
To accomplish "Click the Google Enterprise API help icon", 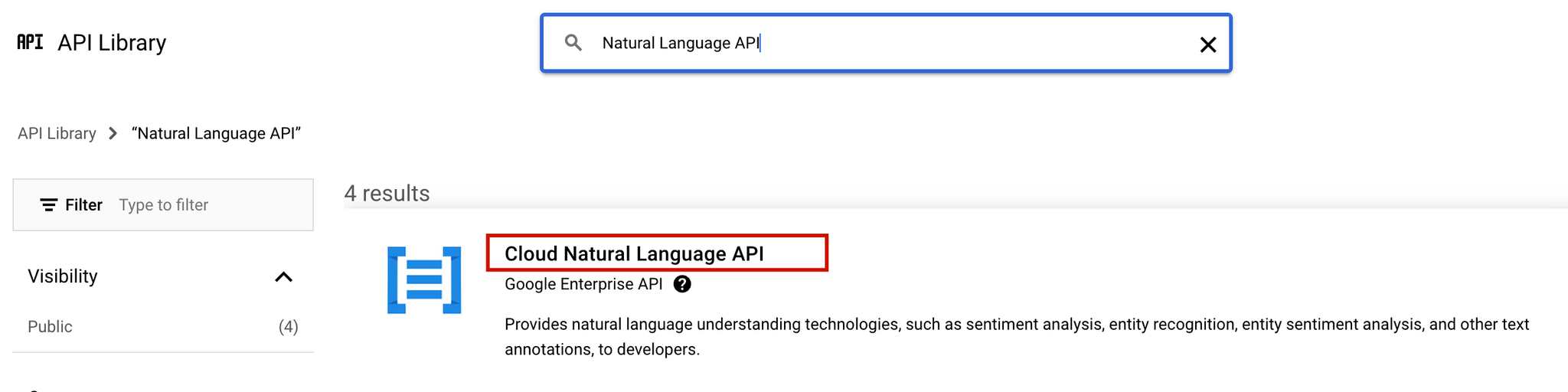I will (682, 284).
